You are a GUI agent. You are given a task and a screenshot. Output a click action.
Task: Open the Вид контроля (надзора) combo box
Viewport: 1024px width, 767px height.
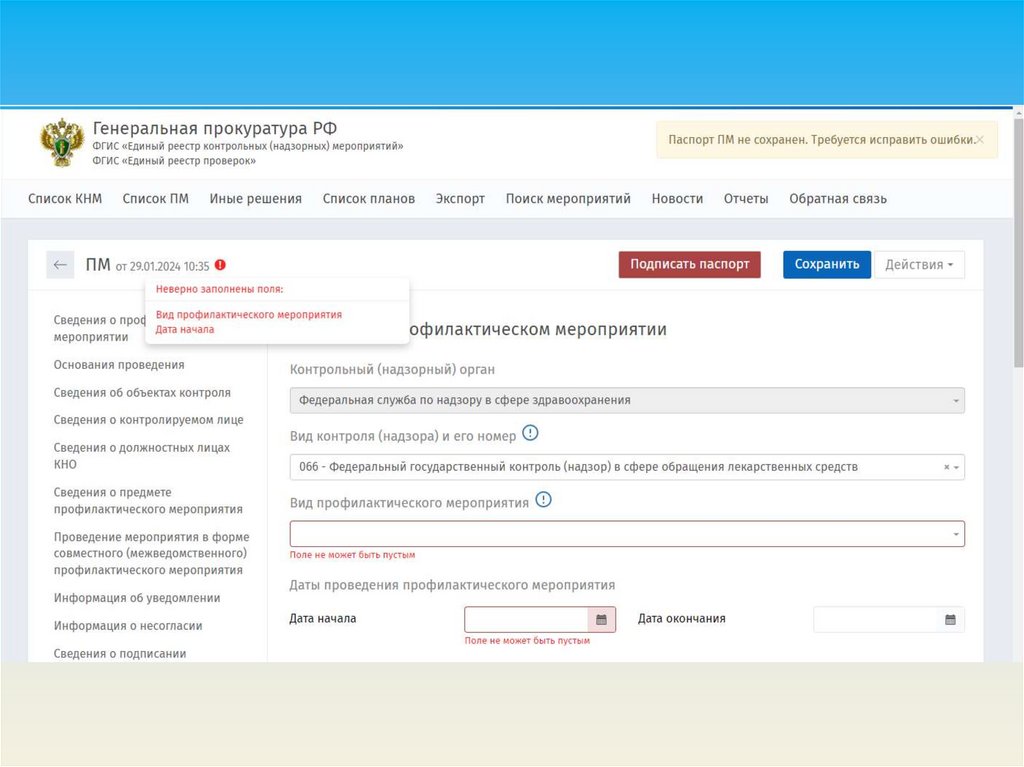627,467
